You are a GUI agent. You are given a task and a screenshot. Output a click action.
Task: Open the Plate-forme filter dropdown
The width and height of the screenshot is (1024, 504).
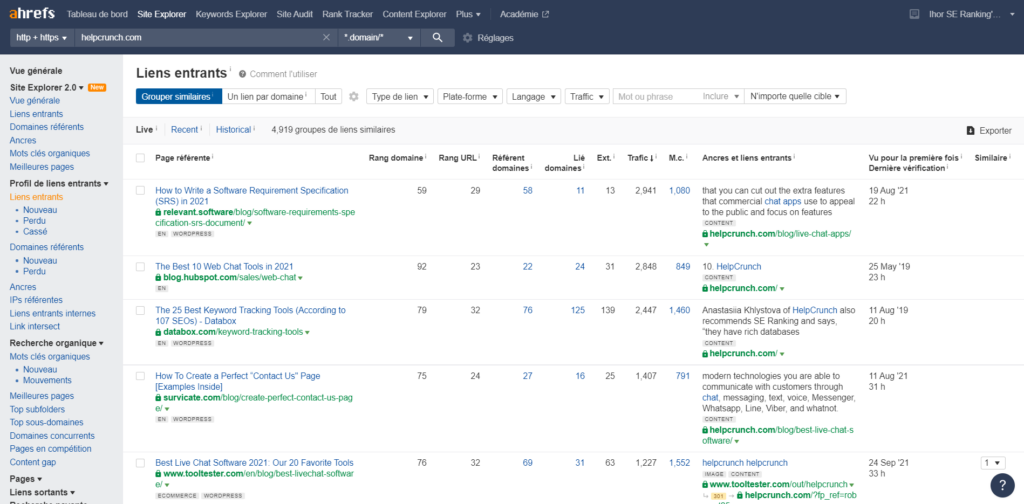(470, 97)
